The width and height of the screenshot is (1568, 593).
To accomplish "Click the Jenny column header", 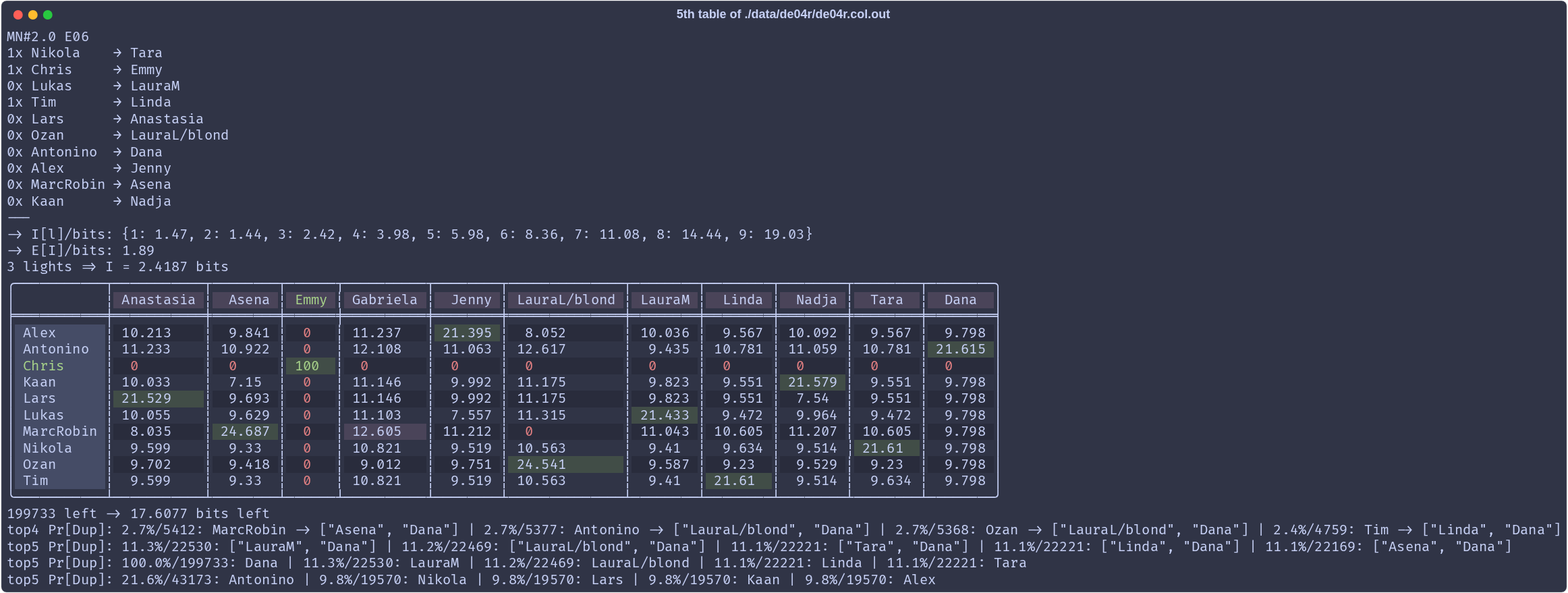I will click(467, 300).
